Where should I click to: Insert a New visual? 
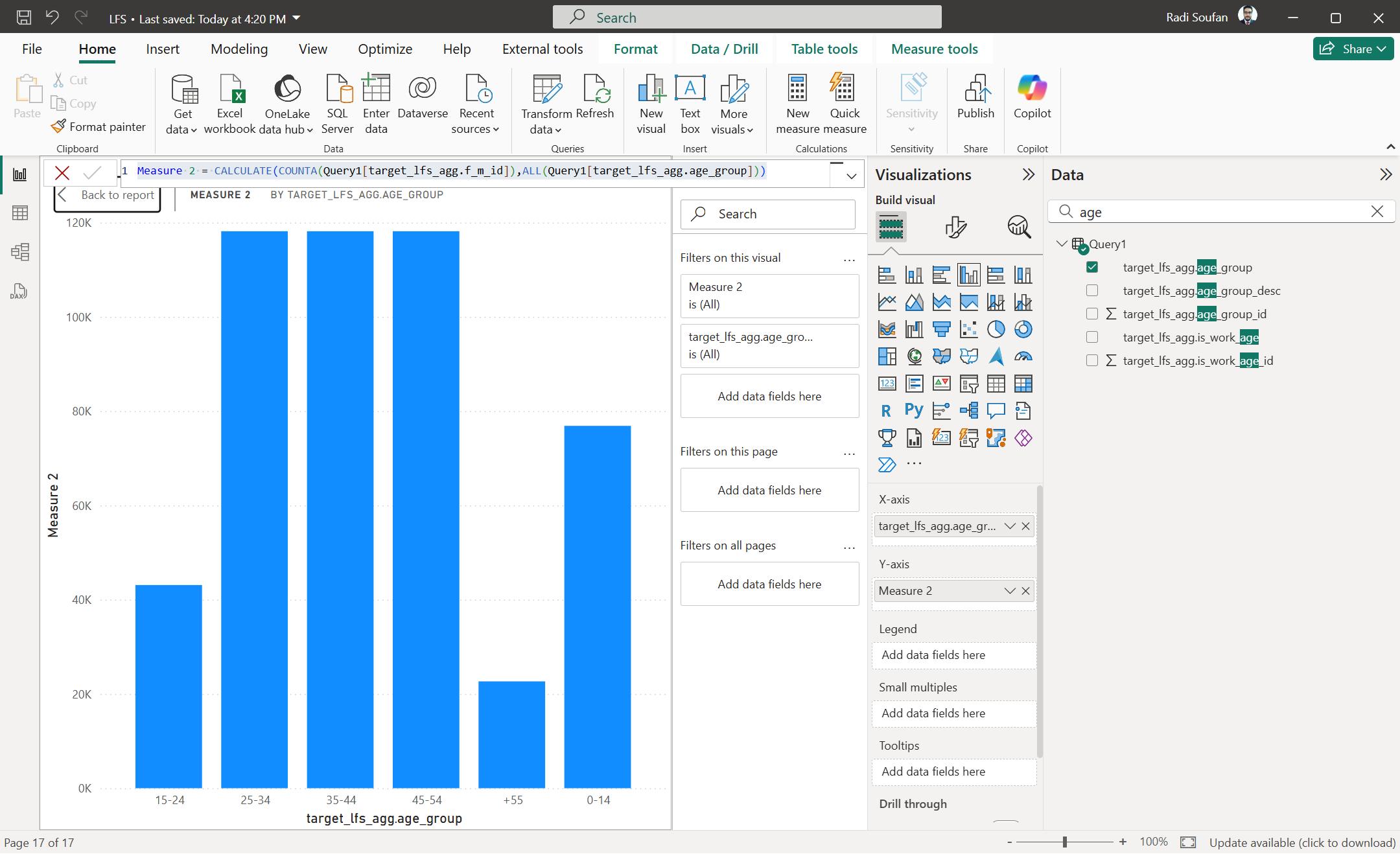[651, 104]
